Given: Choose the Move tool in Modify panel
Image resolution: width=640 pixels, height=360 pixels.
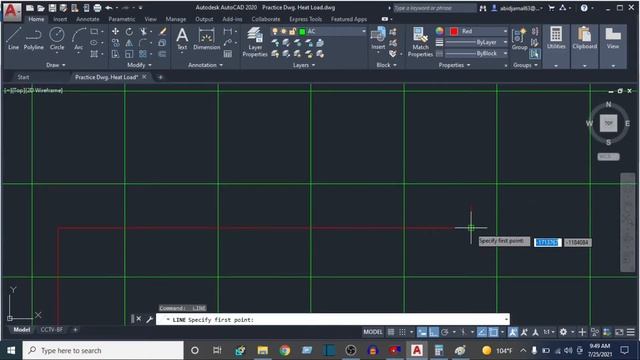Looking at the screenshot, I should coord(116,31).
